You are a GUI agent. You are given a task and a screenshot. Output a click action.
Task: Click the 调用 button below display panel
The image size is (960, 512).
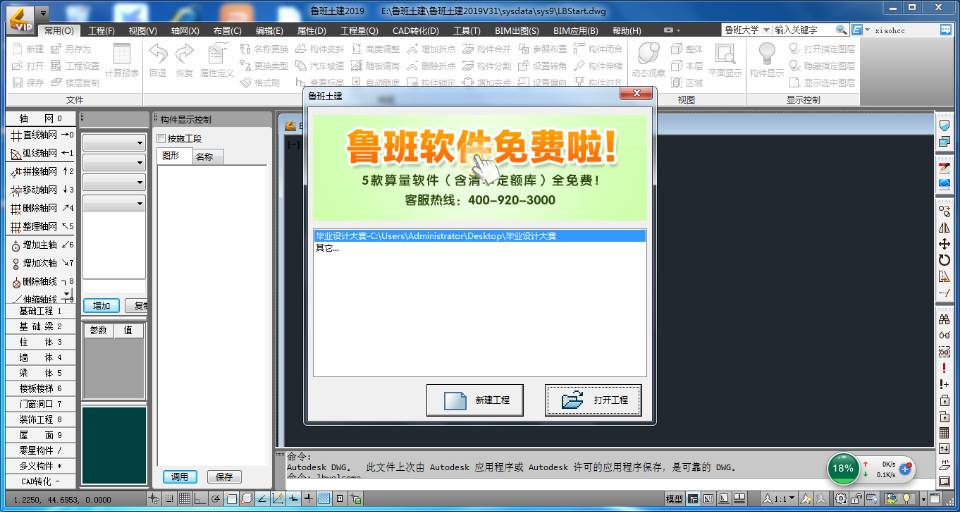click(x=180, y=476)
